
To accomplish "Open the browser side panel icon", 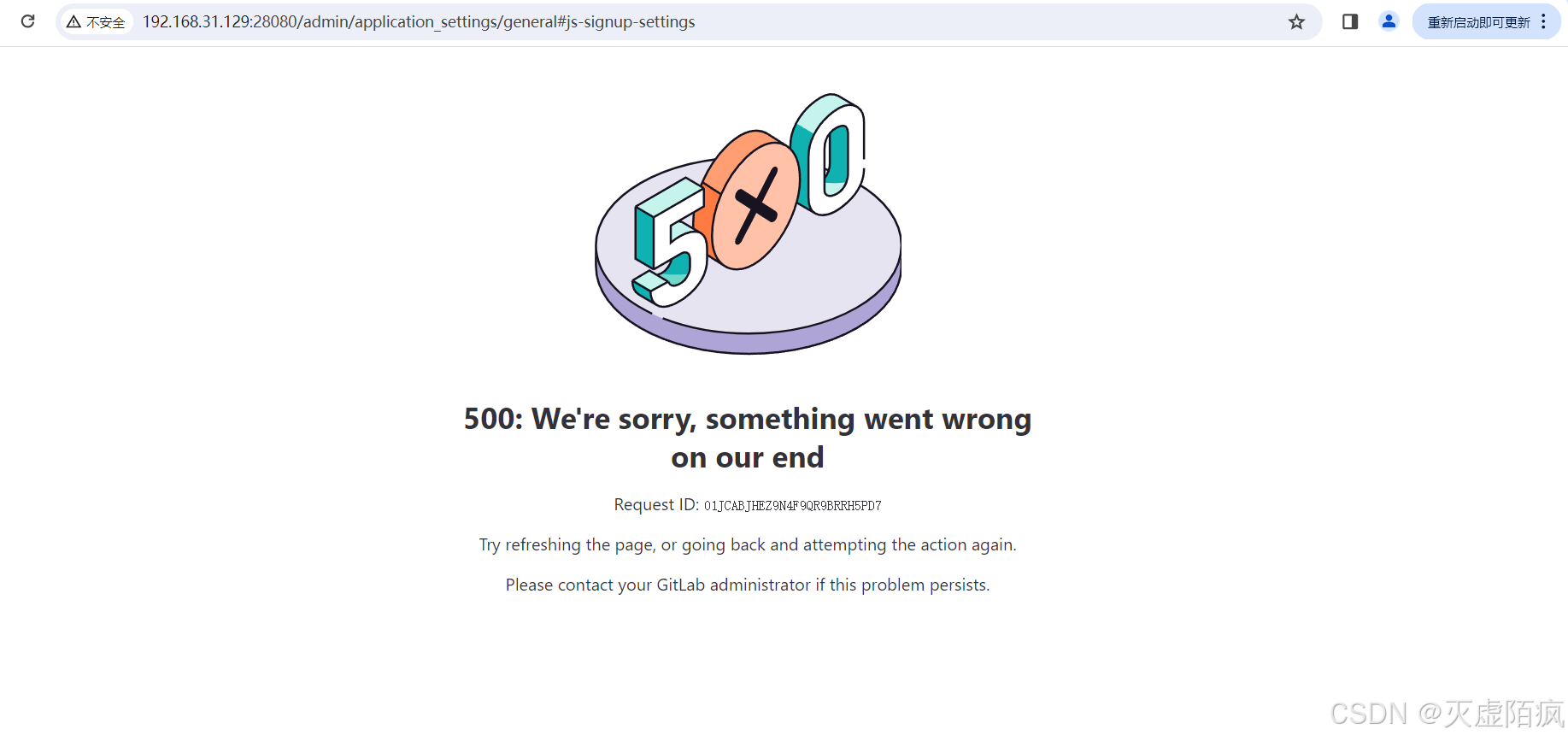I will 1350,21.
